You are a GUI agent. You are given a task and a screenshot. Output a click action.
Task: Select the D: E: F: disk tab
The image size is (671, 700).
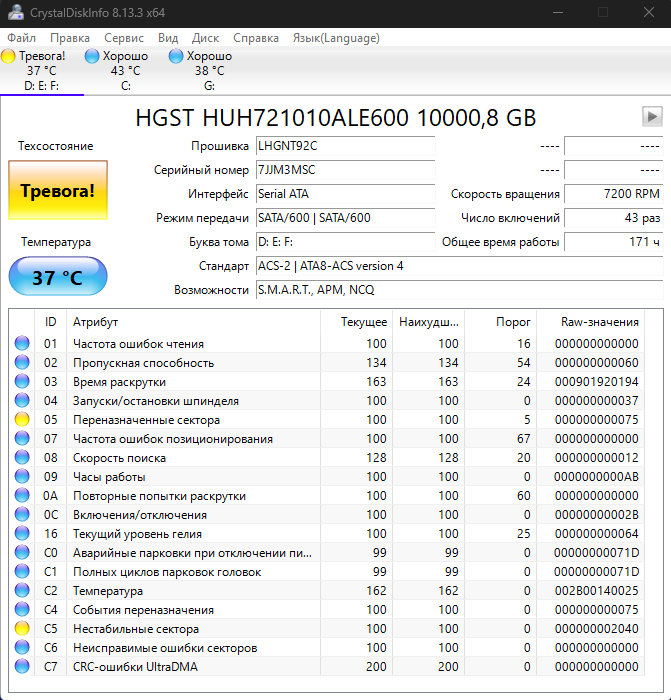tap(42, 71)
